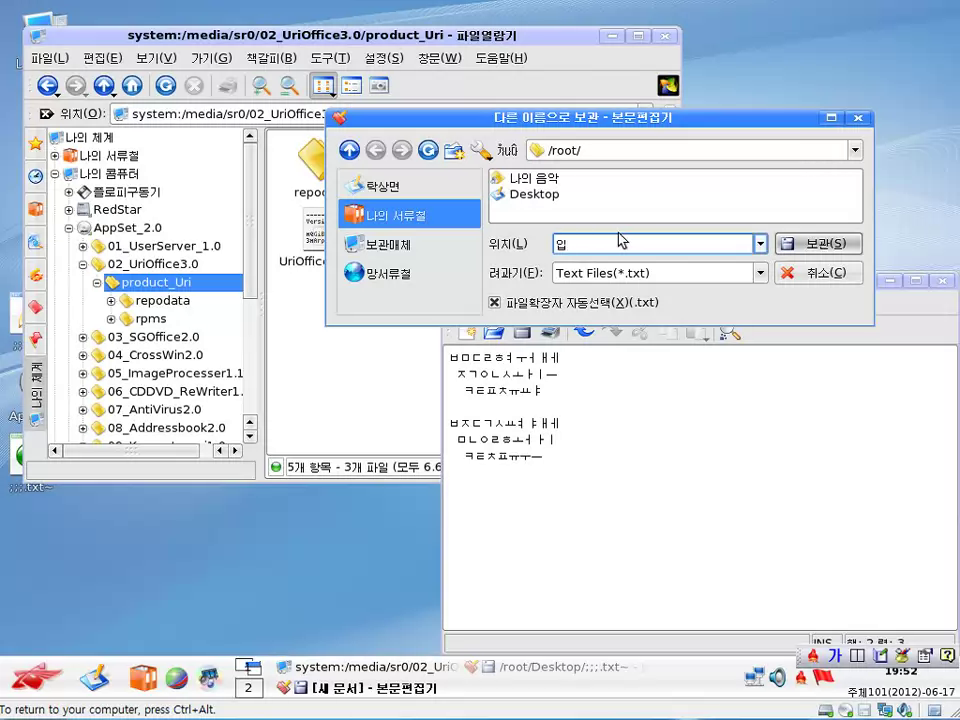
Task: Open the 도구(T) menu in file manager
Action: (330, 58)
